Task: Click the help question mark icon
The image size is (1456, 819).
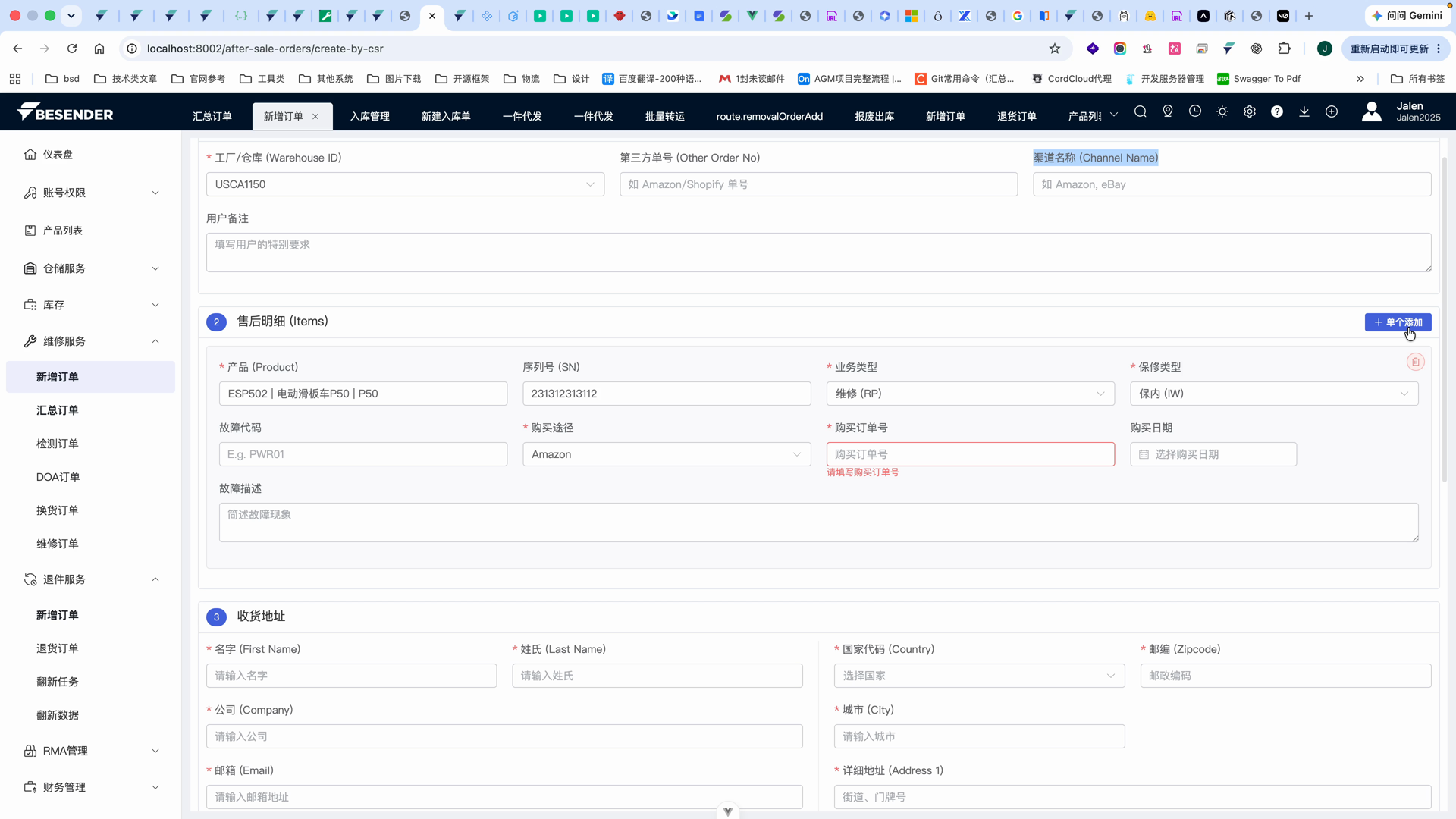Action: (1277, 111)
